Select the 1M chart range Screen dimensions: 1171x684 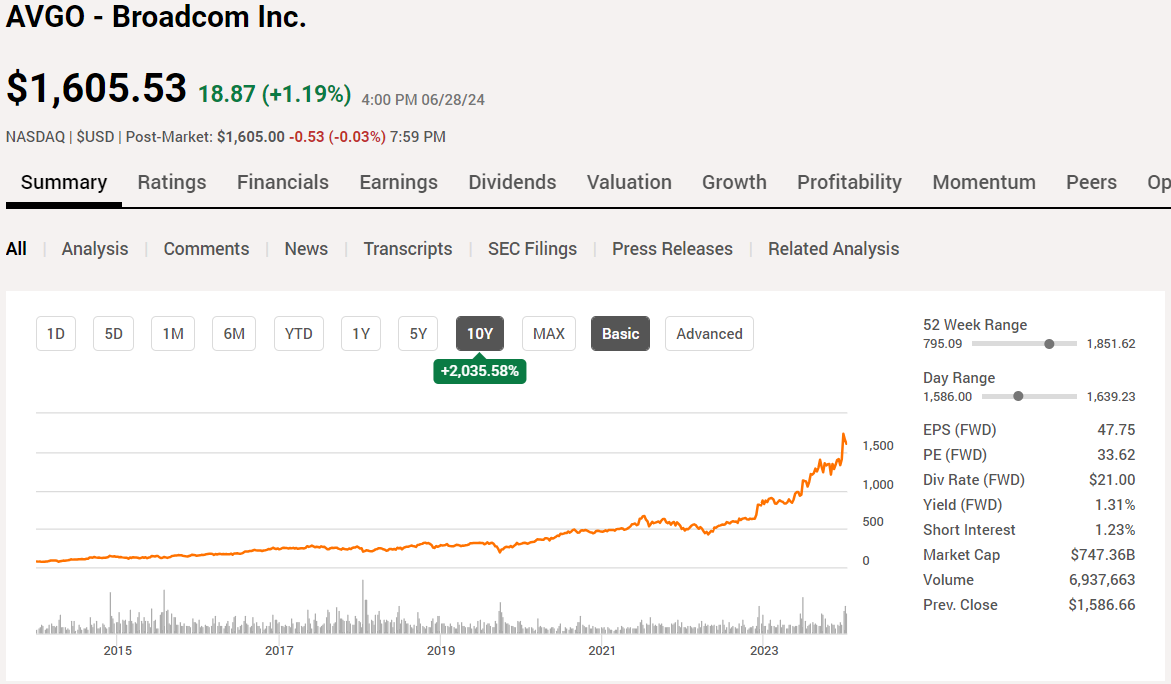tap(173, 334)
